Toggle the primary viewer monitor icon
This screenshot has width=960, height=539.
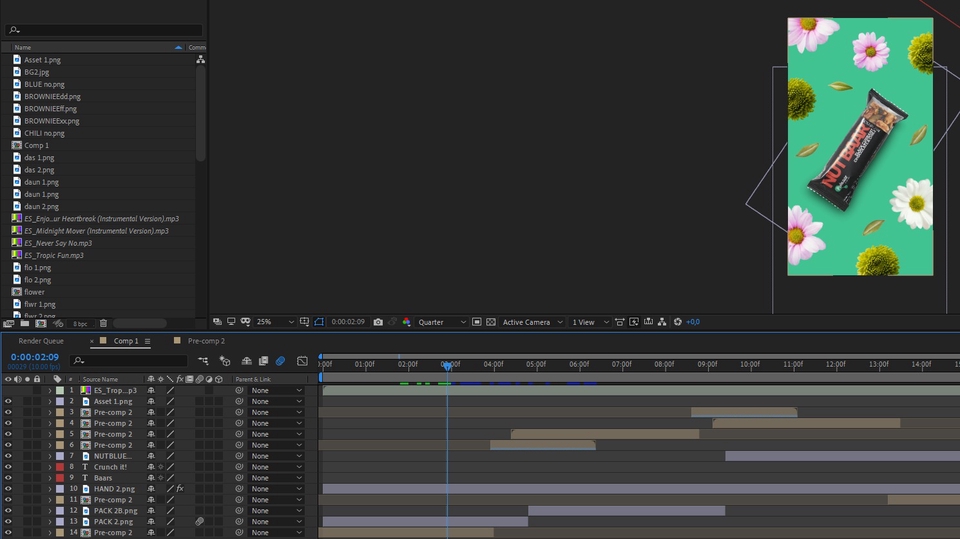[x=231, y=322]
